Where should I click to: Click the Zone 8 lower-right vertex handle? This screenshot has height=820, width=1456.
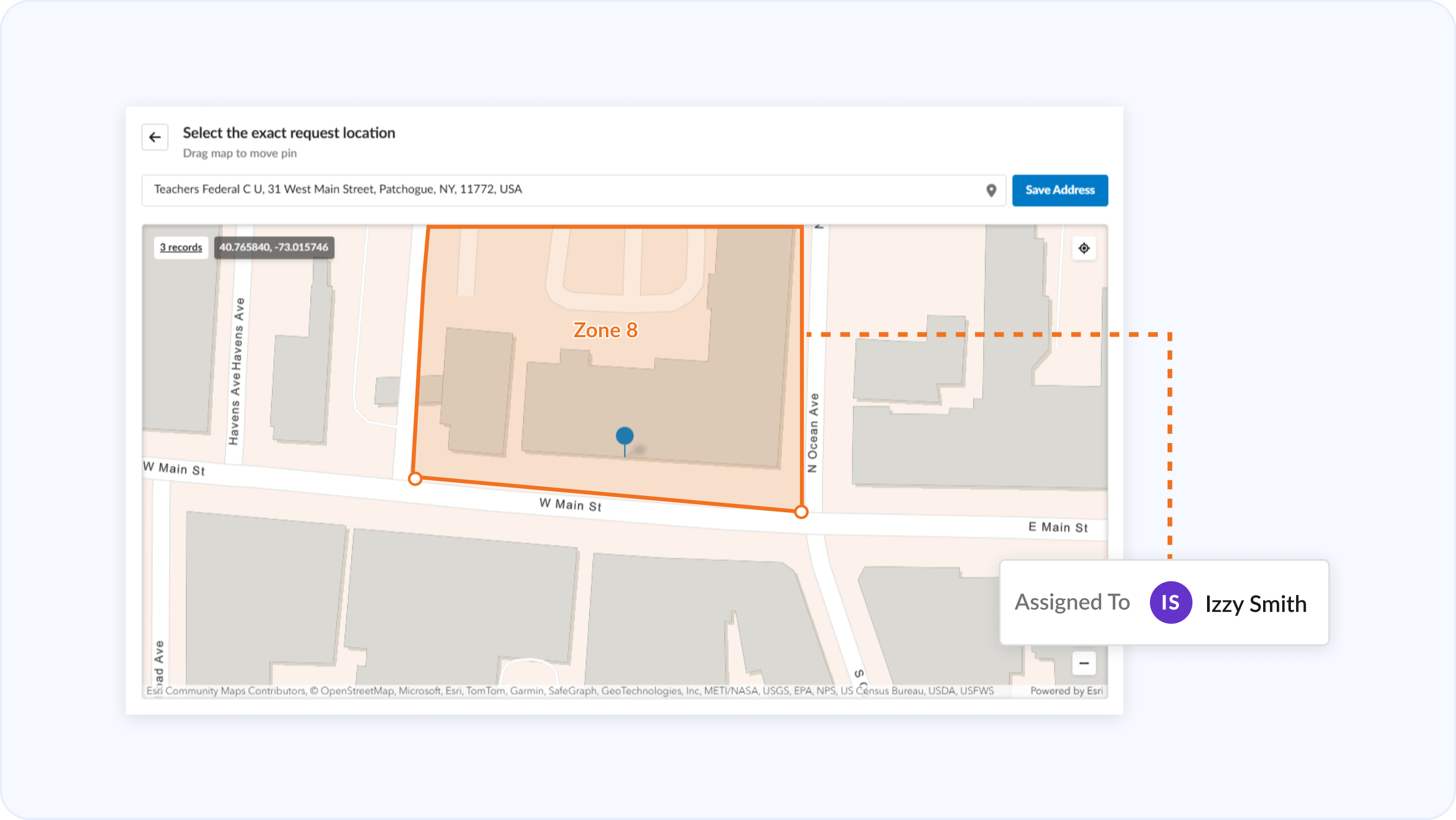801,512
